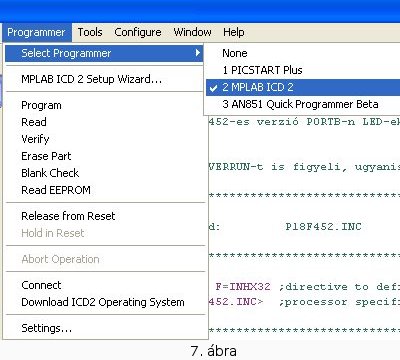The width and height of the screenshot is (400, 360).
Task: Select 3 AN851 Quick Programmer Beta
Action: click(x=303, y=104)
